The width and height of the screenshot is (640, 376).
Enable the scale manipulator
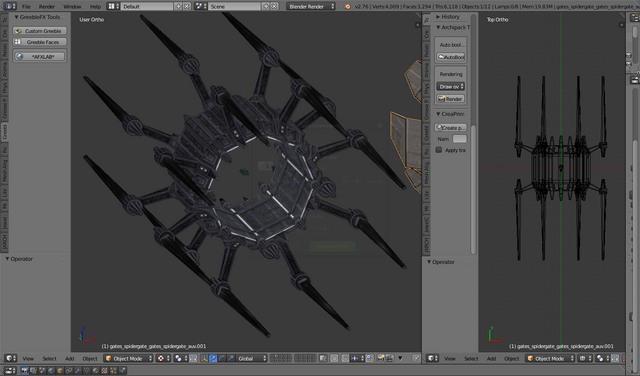[231, 358]
